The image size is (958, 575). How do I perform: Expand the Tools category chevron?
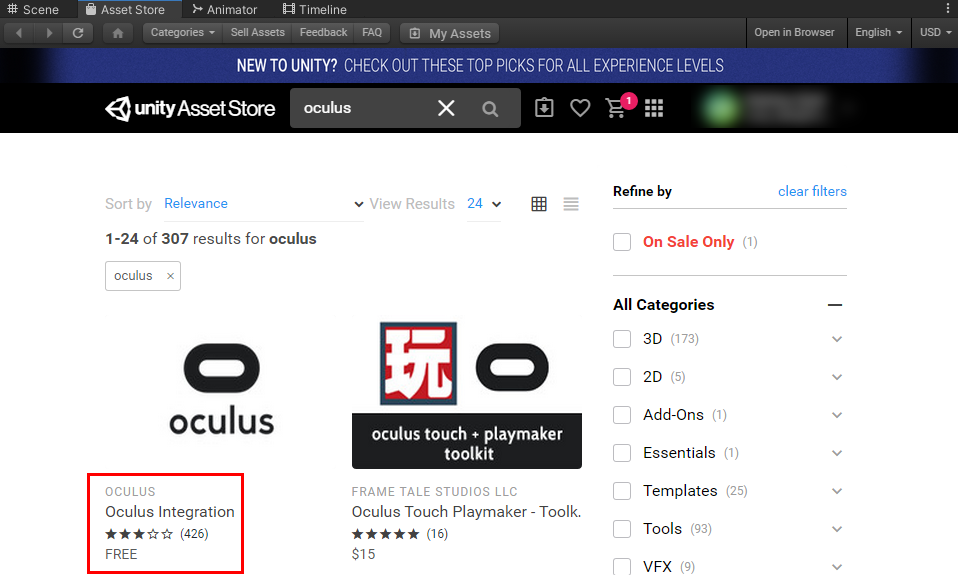[x=837, y=529]
